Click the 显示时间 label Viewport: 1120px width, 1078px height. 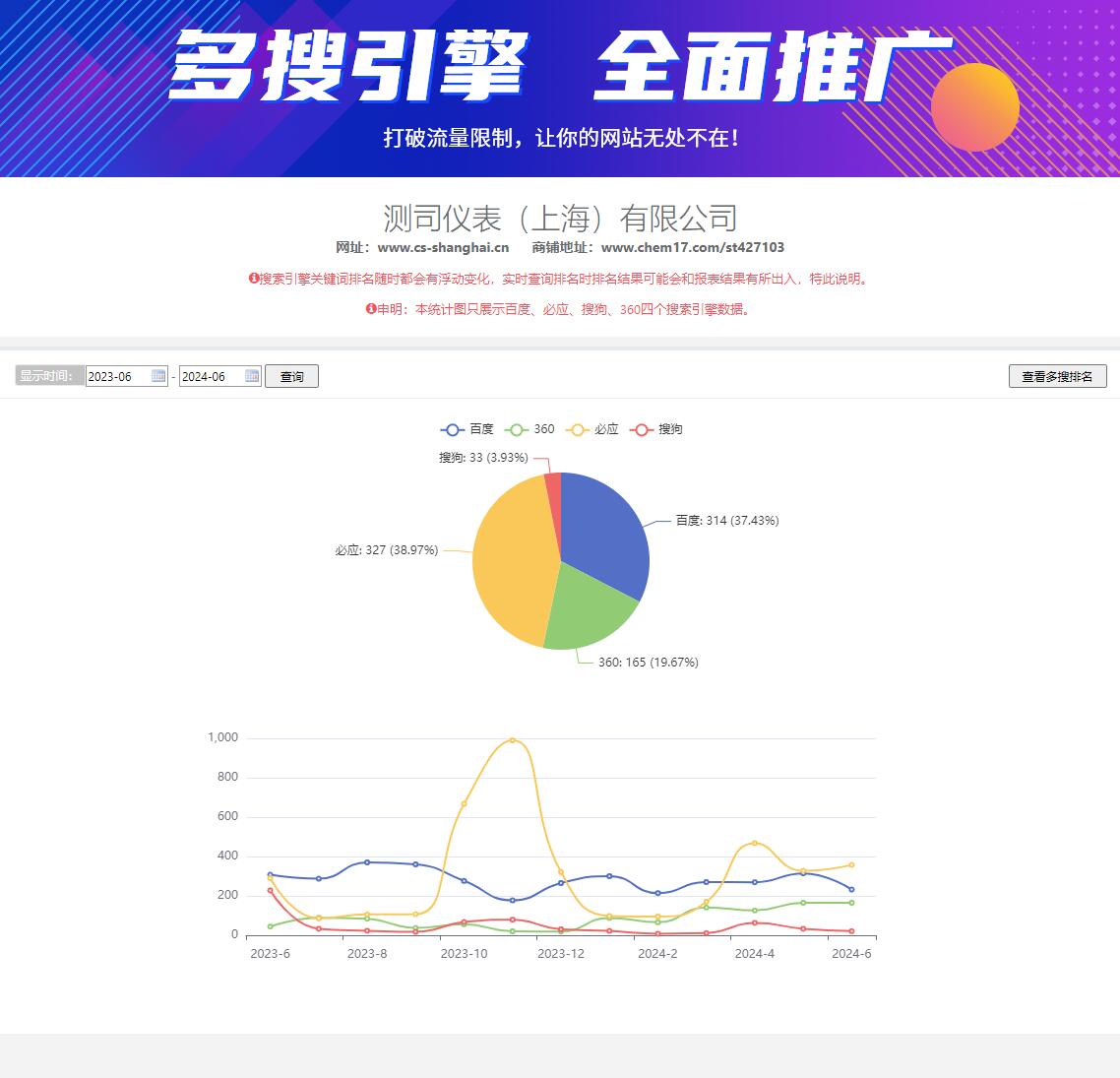(49, 376)
